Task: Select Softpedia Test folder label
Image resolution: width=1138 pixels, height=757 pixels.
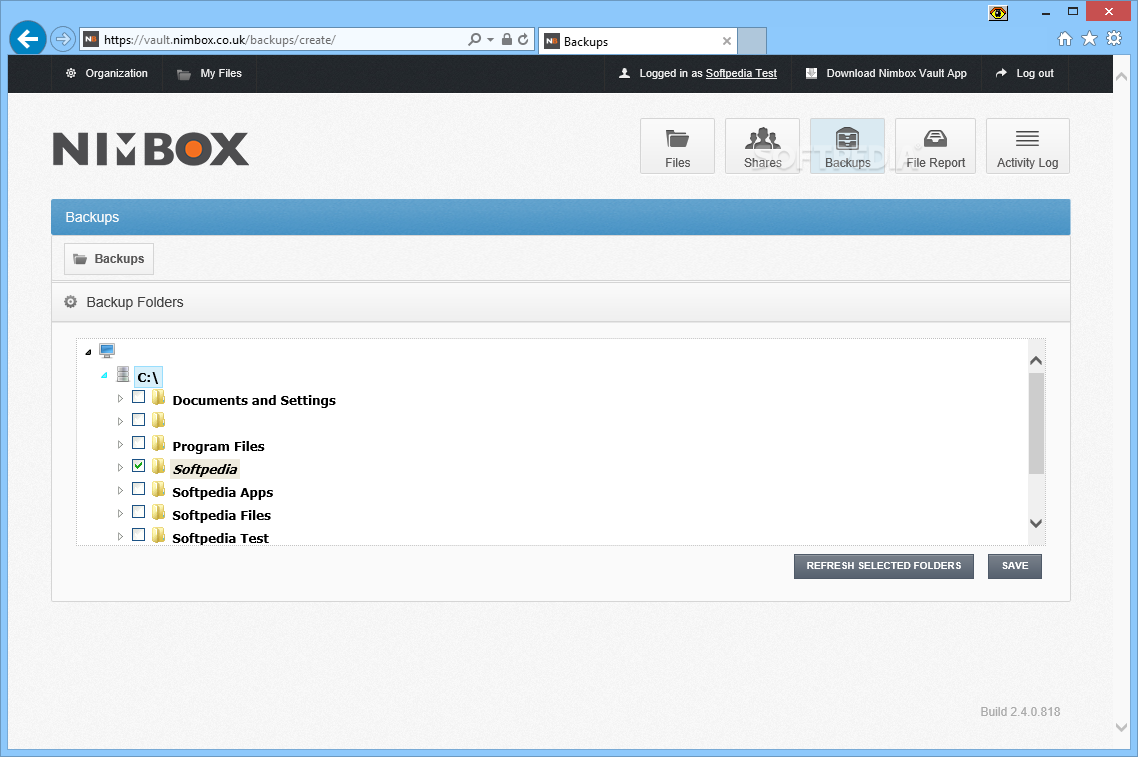Action: tap(221, 538)
